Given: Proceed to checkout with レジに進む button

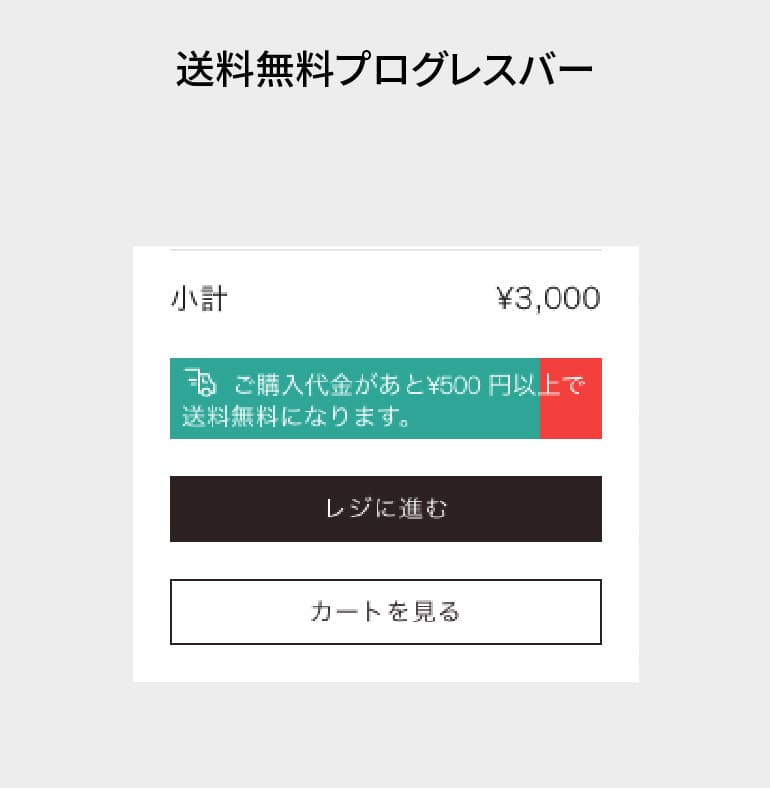Looking at the screenshot, I should (x=386, y=509).
